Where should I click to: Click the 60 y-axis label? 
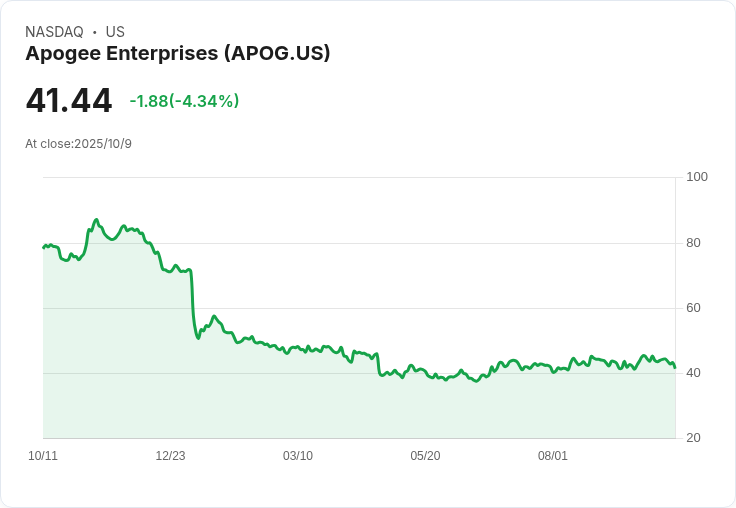point(694,308)
